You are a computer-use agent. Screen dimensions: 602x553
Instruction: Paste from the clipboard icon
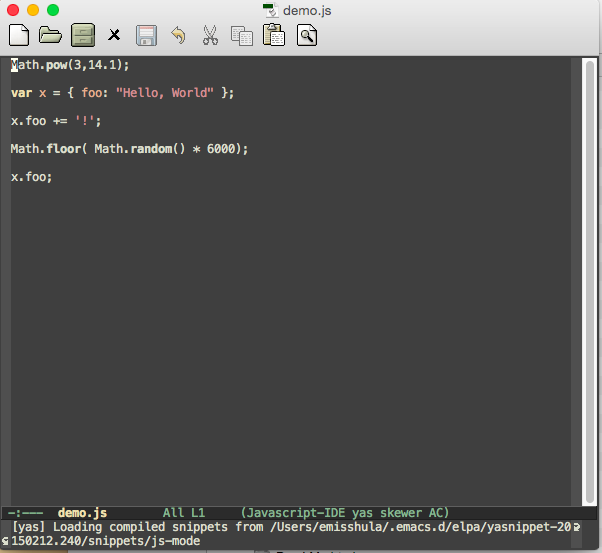point(274,35)
